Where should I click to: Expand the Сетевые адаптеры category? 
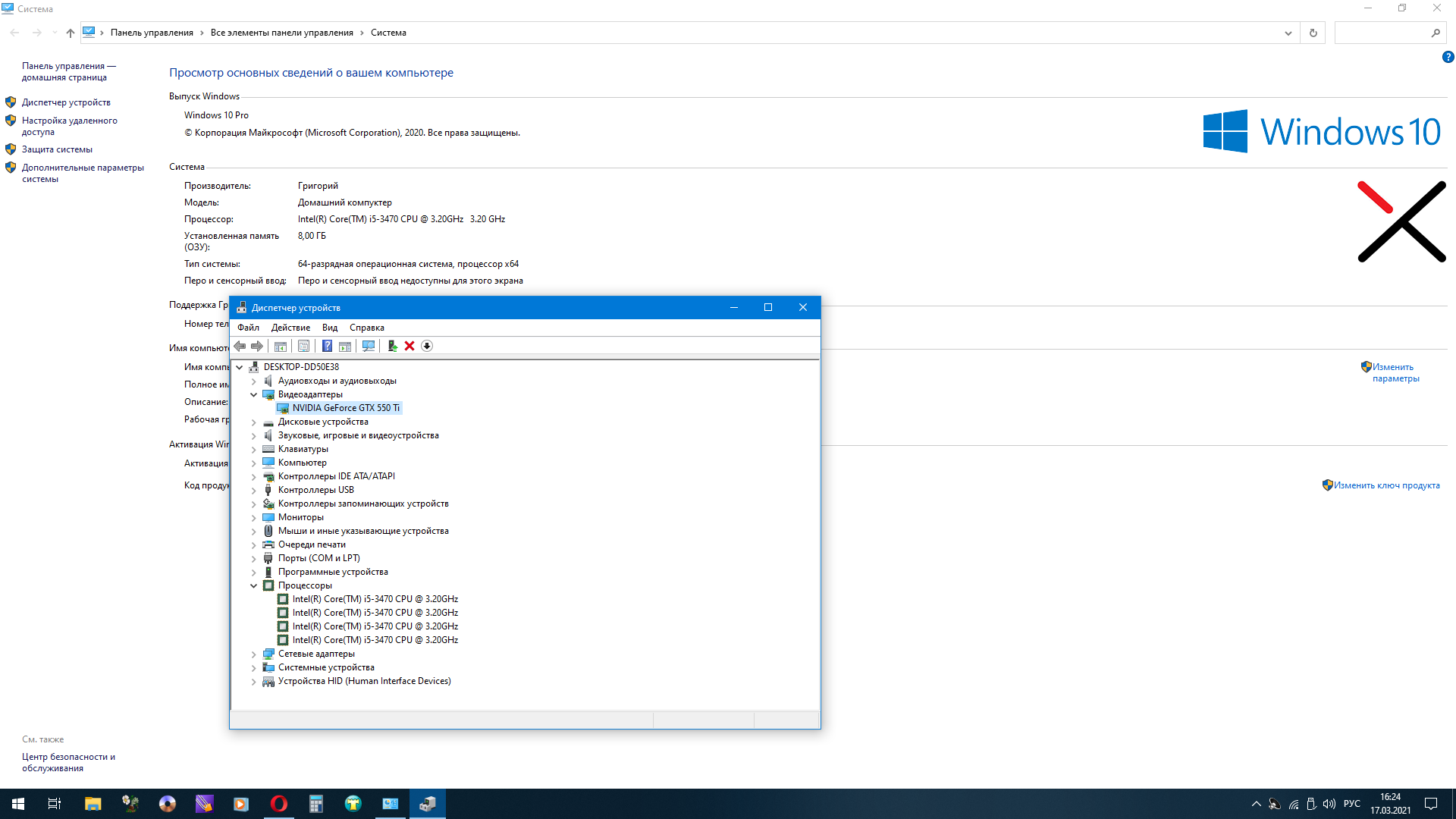tap(254, 654)
